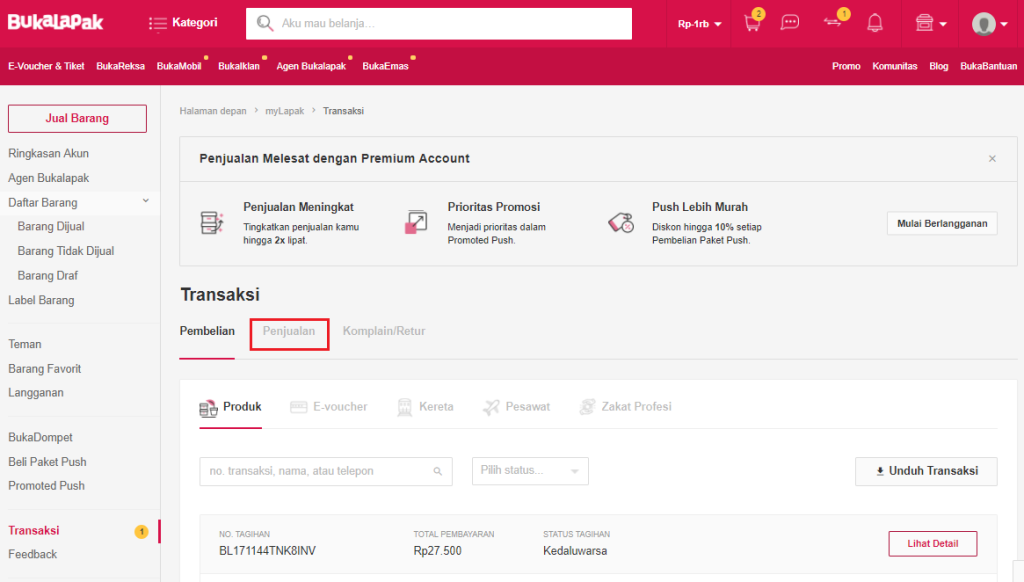Open BukaEmas link
1024x582 pixels.
coord(385,66)
